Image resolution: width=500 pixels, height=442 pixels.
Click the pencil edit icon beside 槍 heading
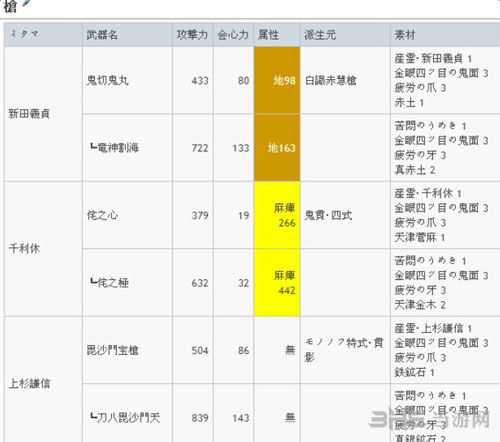coord(26,3)
